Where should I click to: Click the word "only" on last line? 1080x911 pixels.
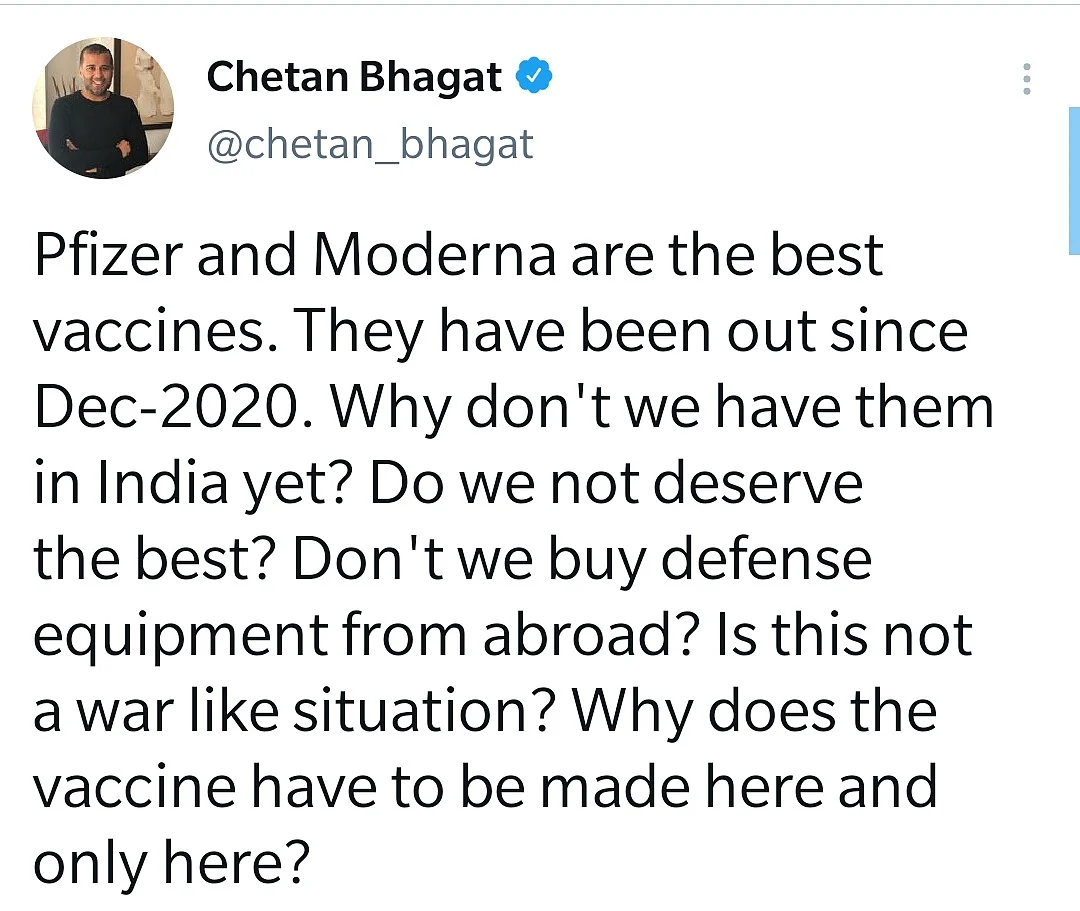(90, 865)
